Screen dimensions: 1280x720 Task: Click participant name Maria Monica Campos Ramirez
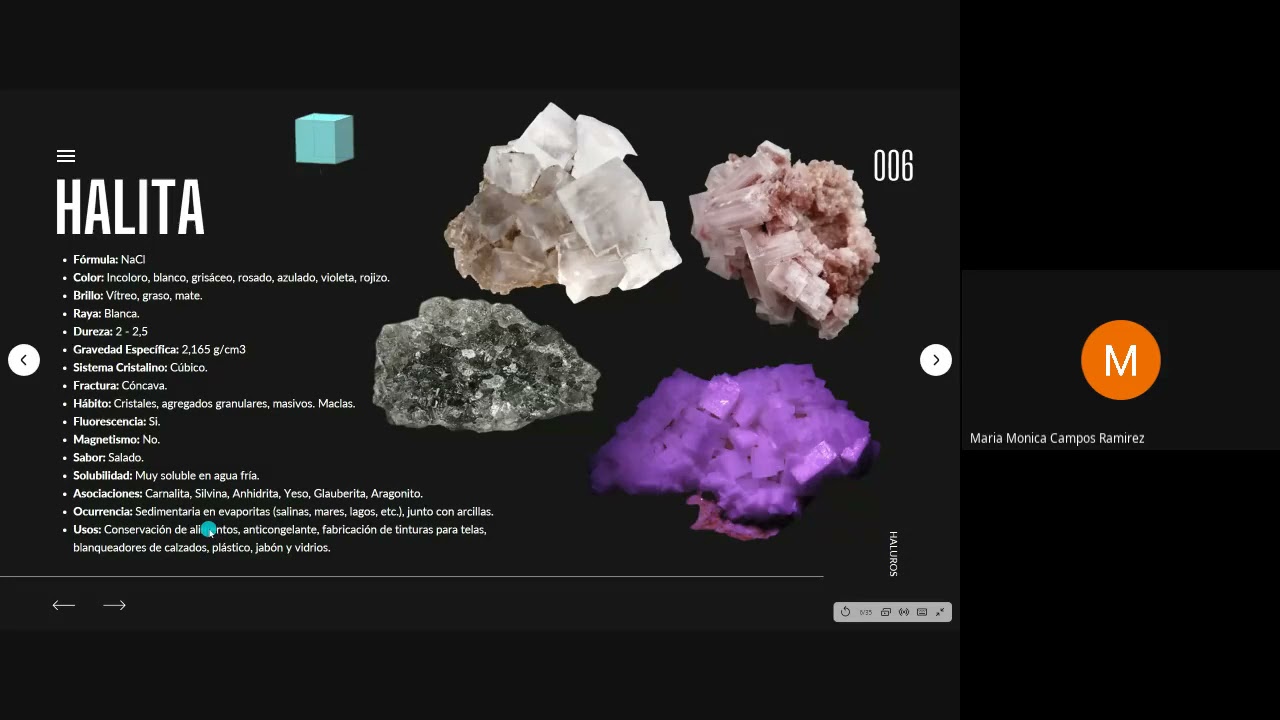click(1057, 438)
